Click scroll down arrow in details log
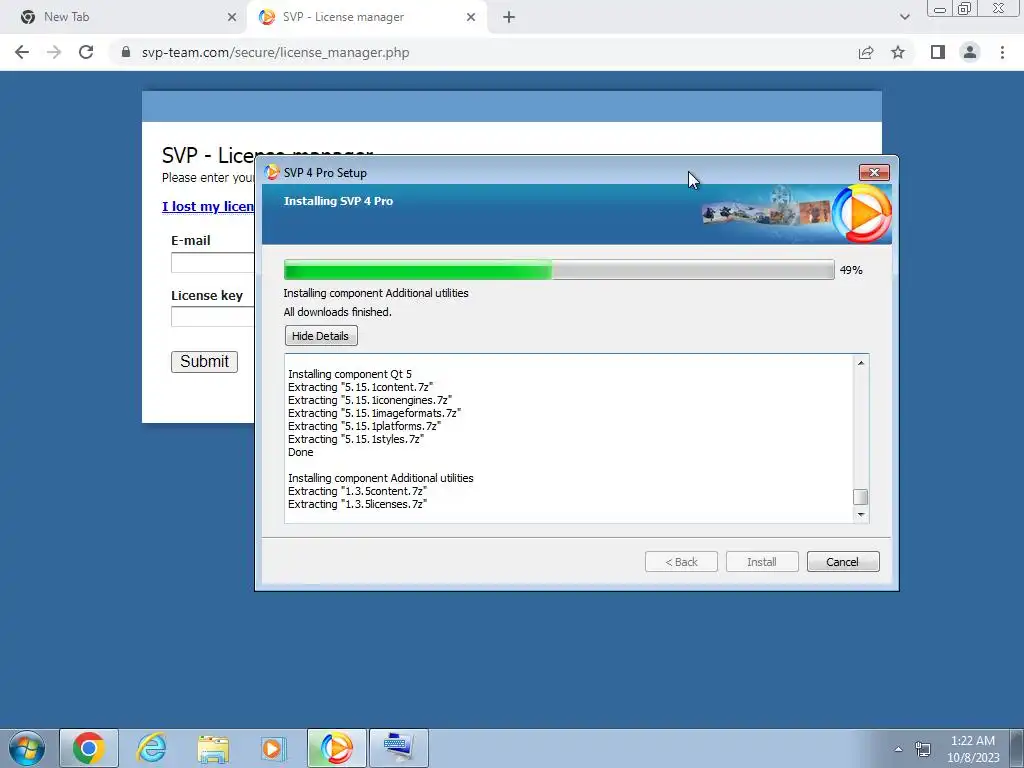Screen dimensions: 1024x768 tap(861, 515)
